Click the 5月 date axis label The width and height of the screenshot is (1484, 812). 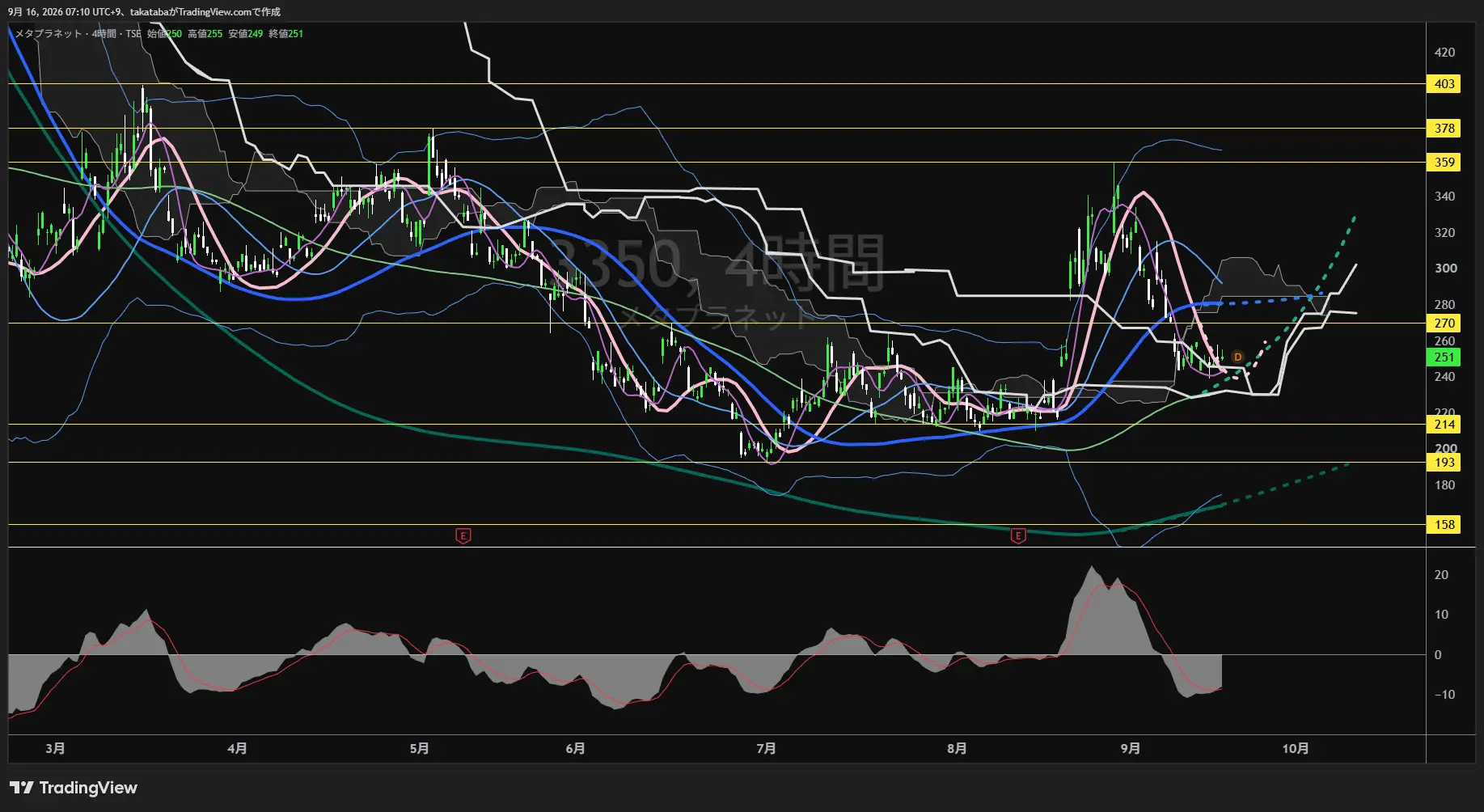click(x=419, y=749)
